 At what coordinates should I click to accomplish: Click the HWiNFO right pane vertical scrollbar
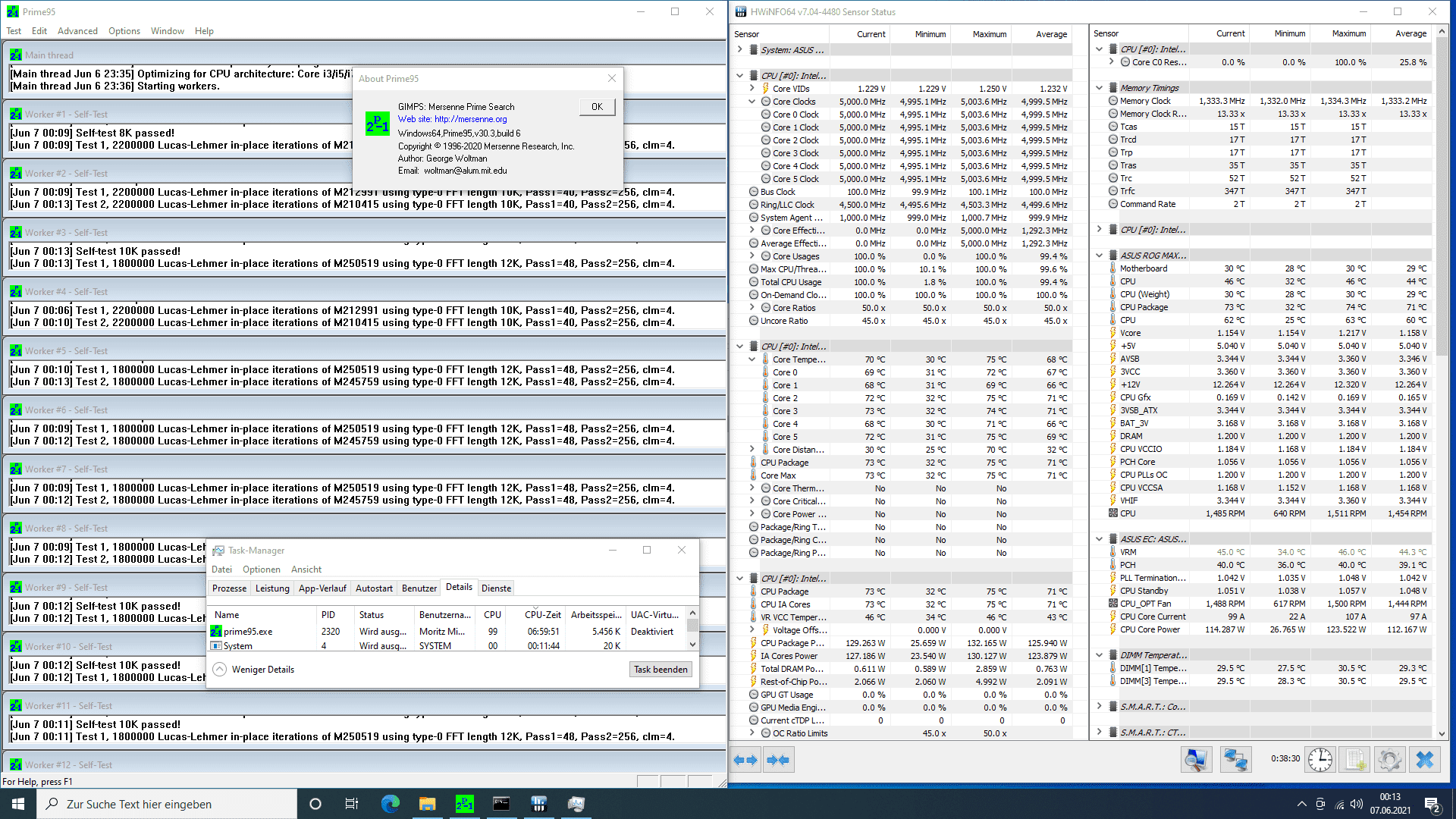coord(1442,382)
